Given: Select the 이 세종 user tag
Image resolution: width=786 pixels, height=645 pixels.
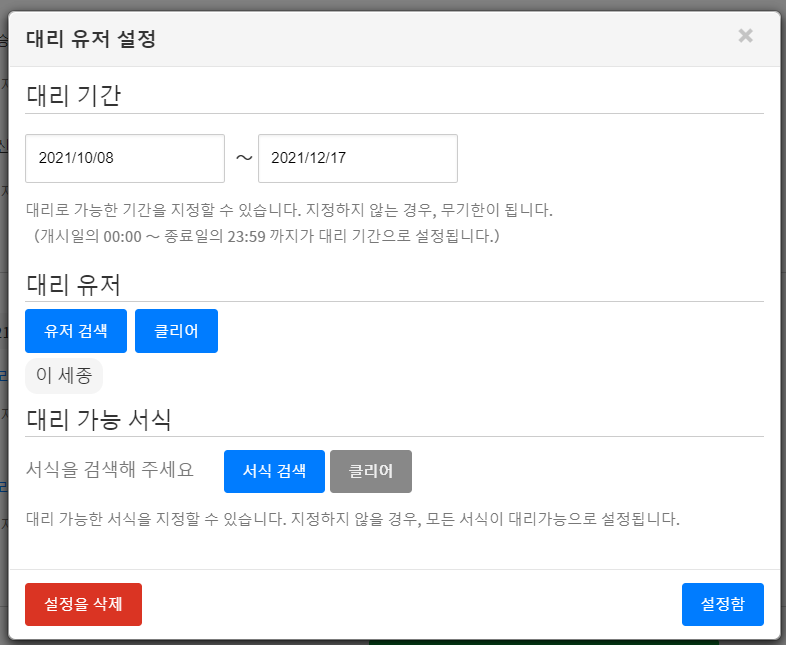Looking at the screenshot, I should tap(64, 377).
